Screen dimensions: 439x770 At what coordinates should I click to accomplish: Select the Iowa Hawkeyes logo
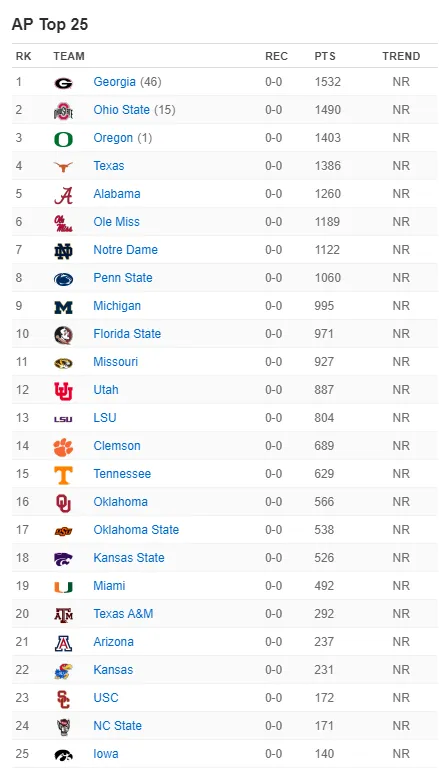click(63, 755)
